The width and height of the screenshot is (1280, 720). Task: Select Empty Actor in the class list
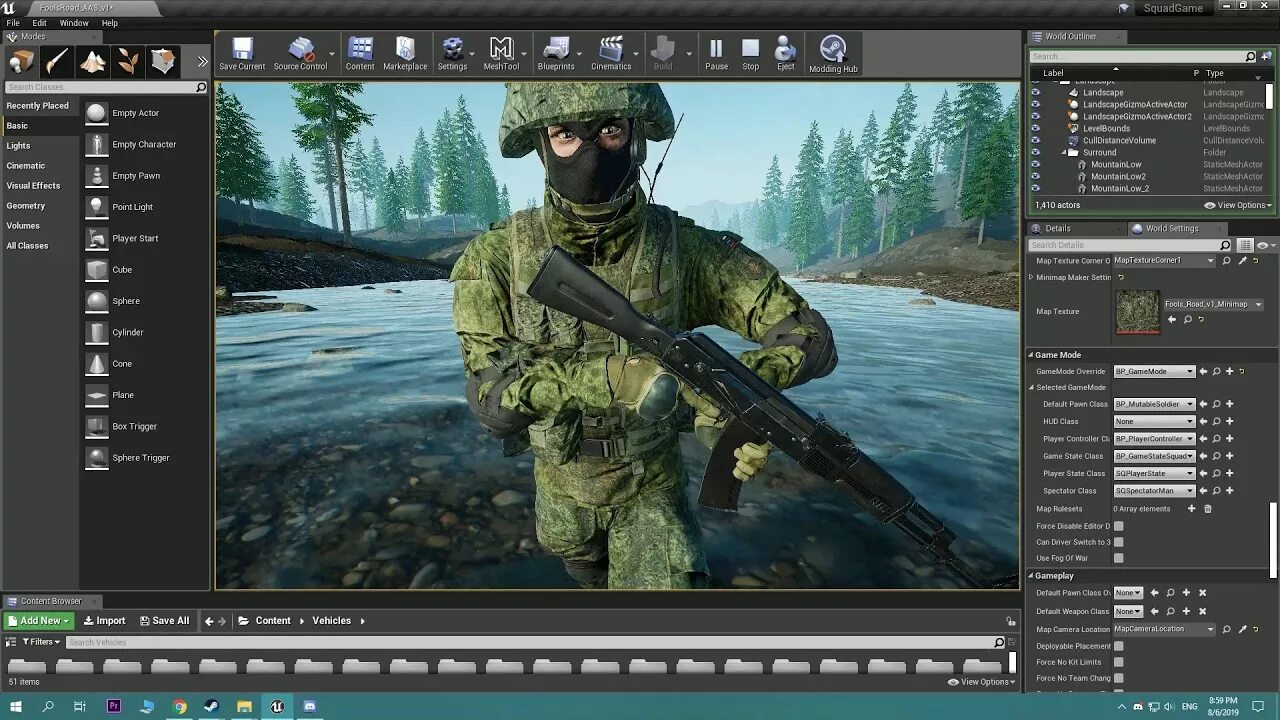coord(136,113)
